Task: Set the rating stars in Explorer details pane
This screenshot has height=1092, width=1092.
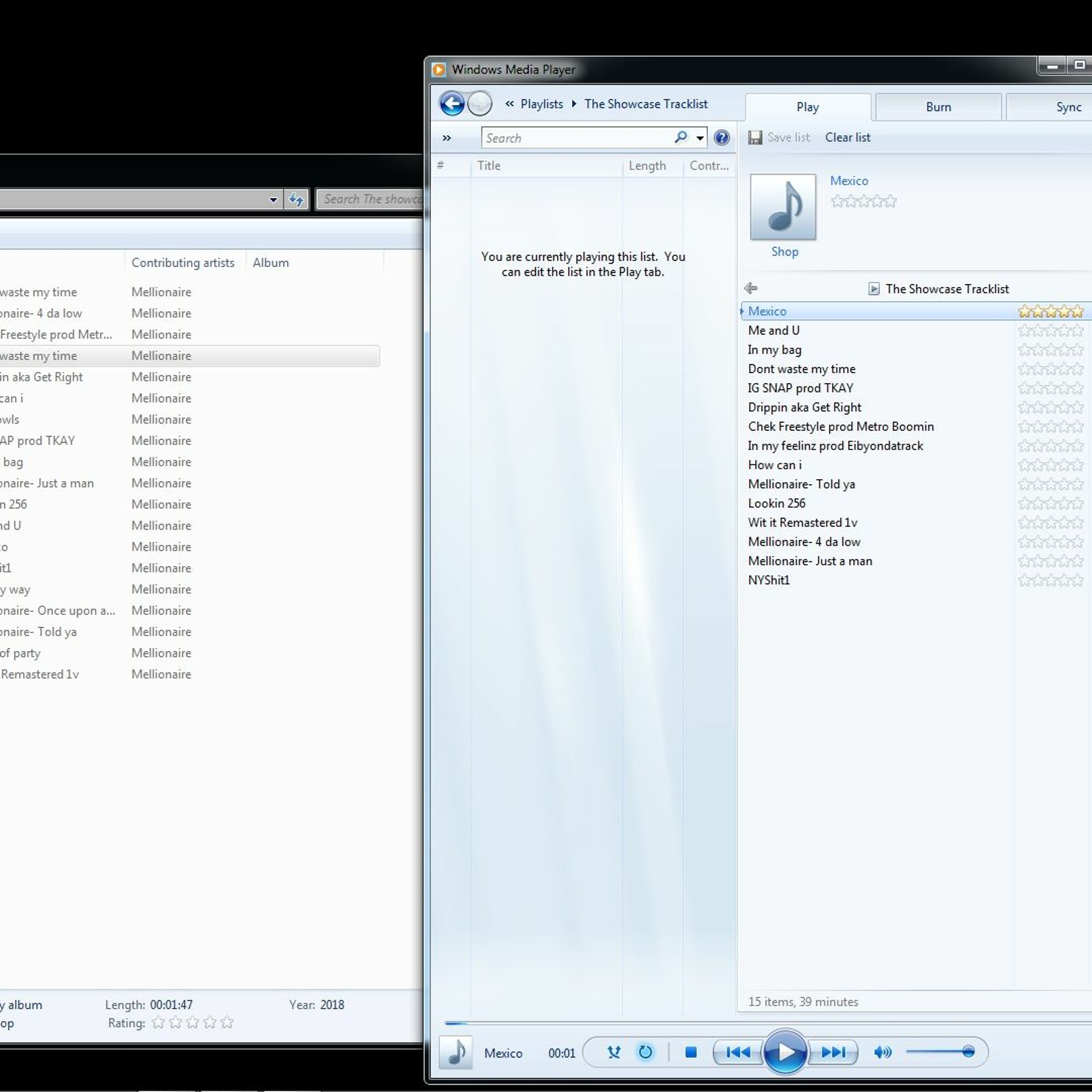Action: tap(193, 1022)
